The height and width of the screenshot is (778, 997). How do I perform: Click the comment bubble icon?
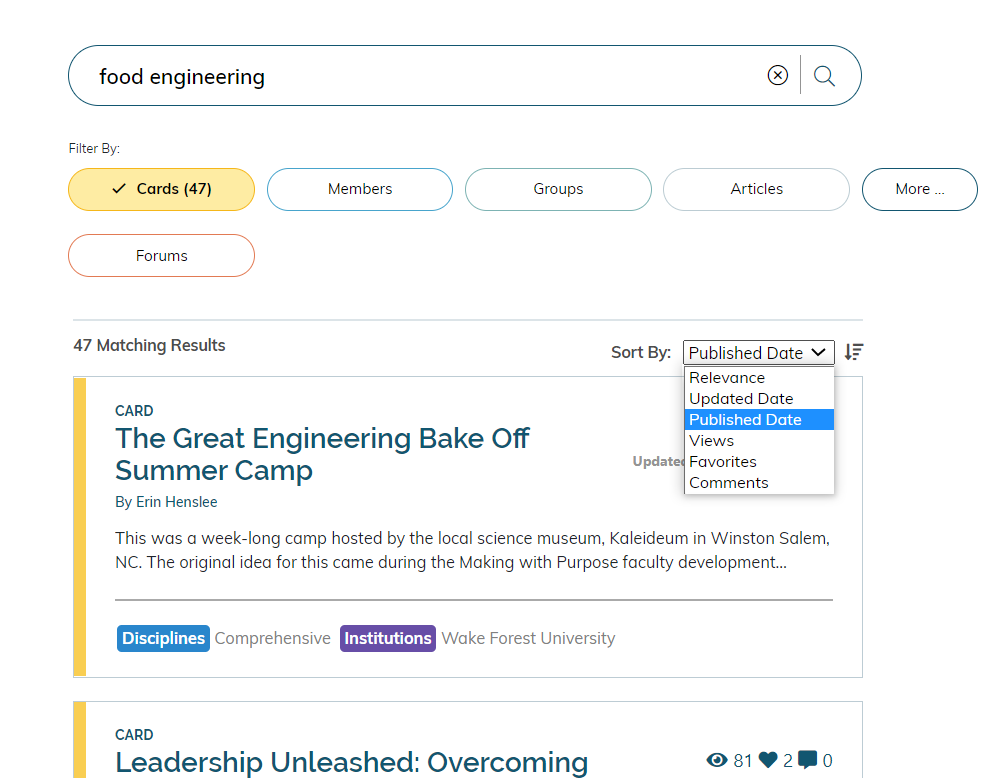point(808,760)
